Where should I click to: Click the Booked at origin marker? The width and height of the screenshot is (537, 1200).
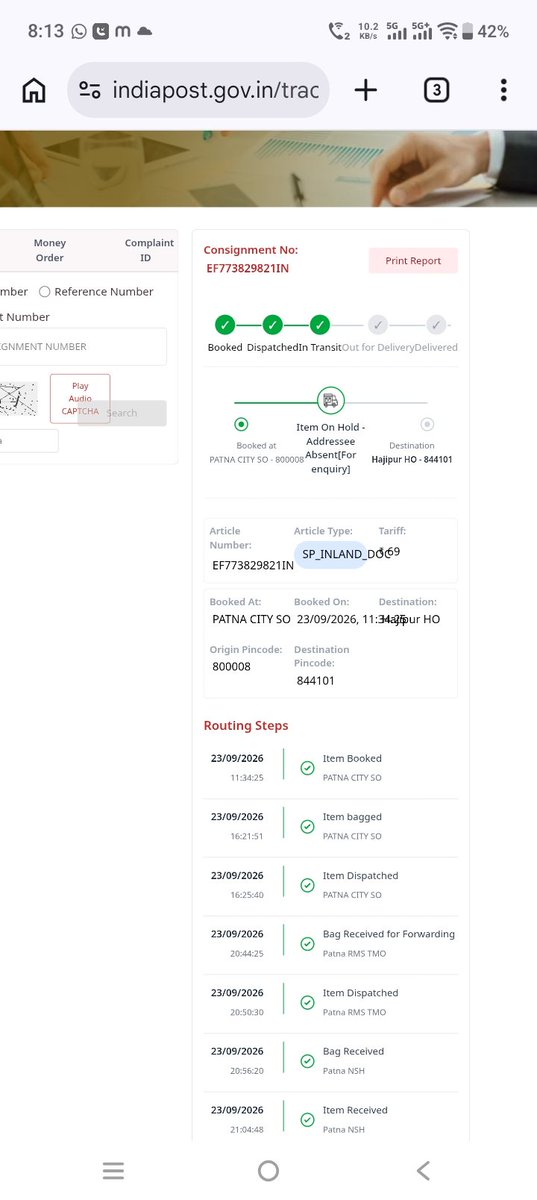pos(241,424)
